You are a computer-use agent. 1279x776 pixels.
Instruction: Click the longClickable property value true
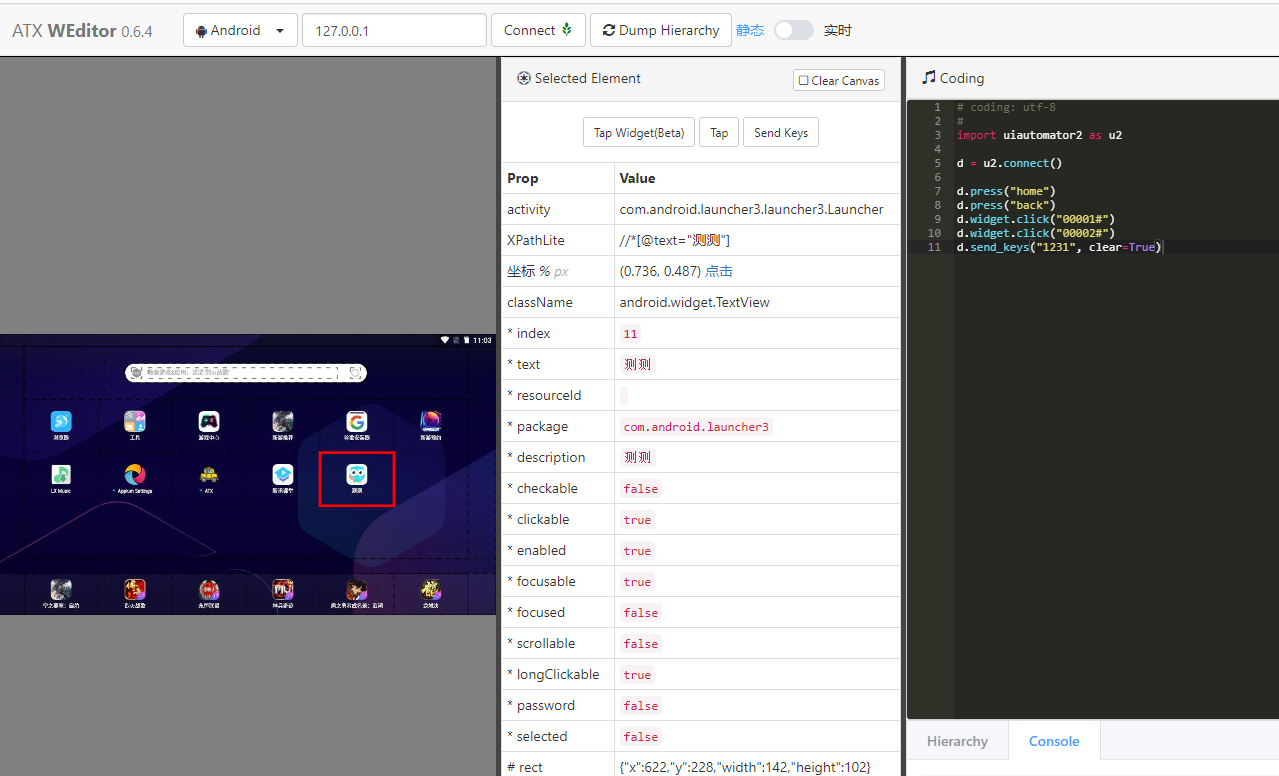point(637,674)
